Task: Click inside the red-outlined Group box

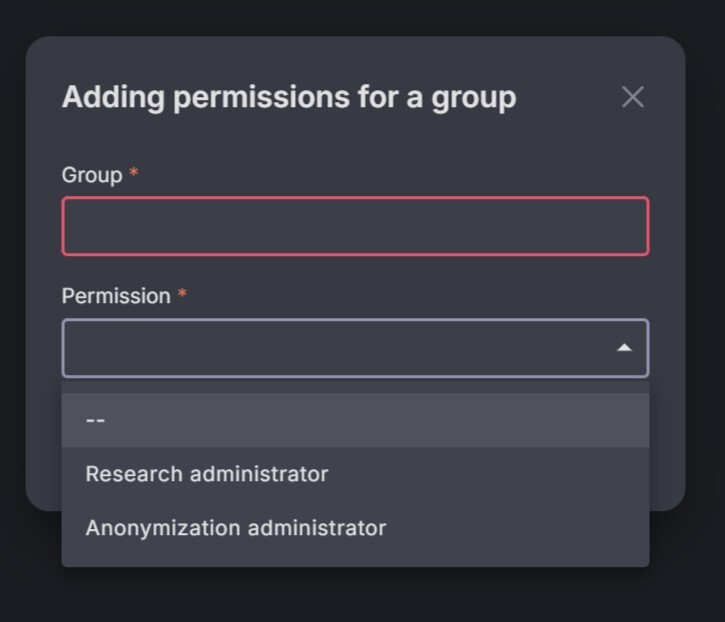Action: click(x=355, y=226)
